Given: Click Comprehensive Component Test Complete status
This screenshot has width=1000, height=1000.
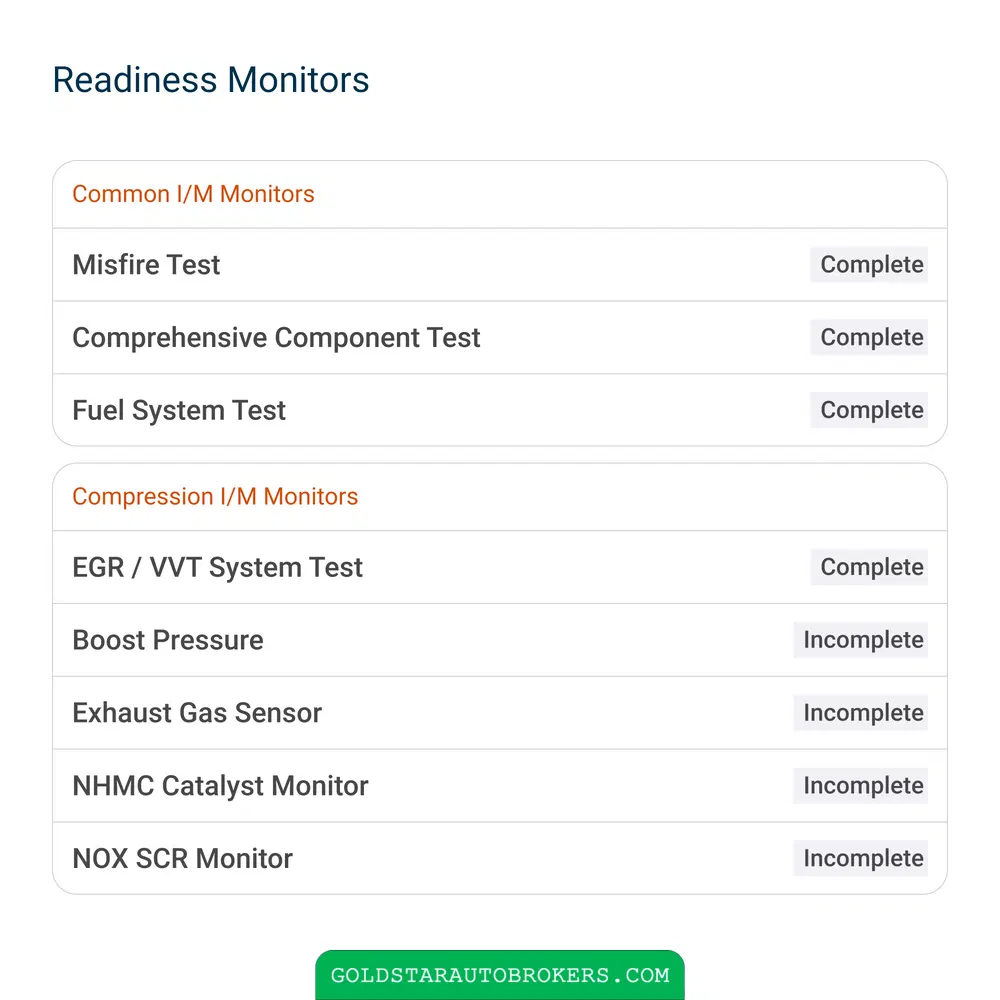Looking at the screenshot, I should tap(869, 337).
